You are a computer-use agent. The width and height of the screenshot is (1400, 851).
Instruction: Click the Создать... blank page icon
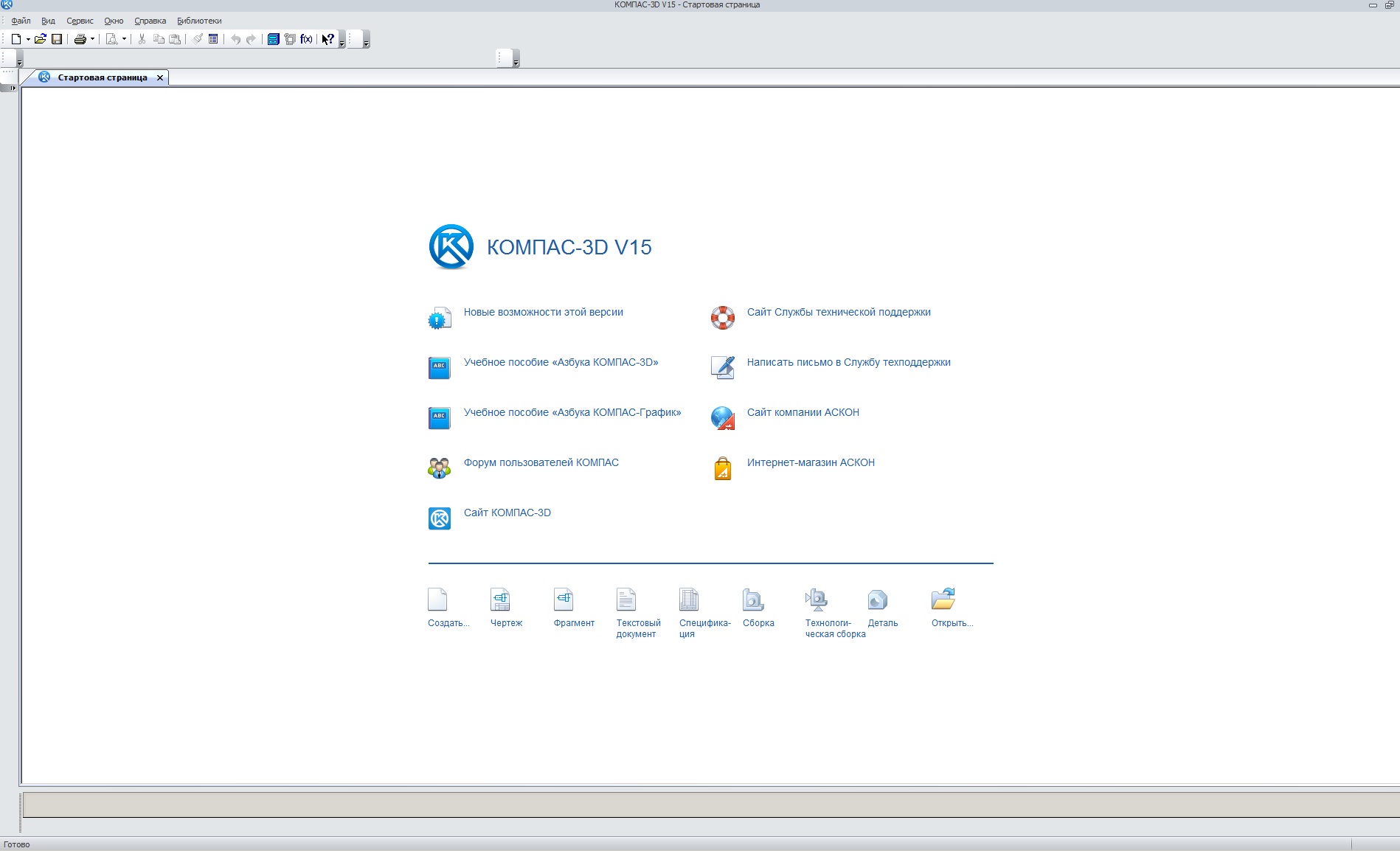[437, 600]
